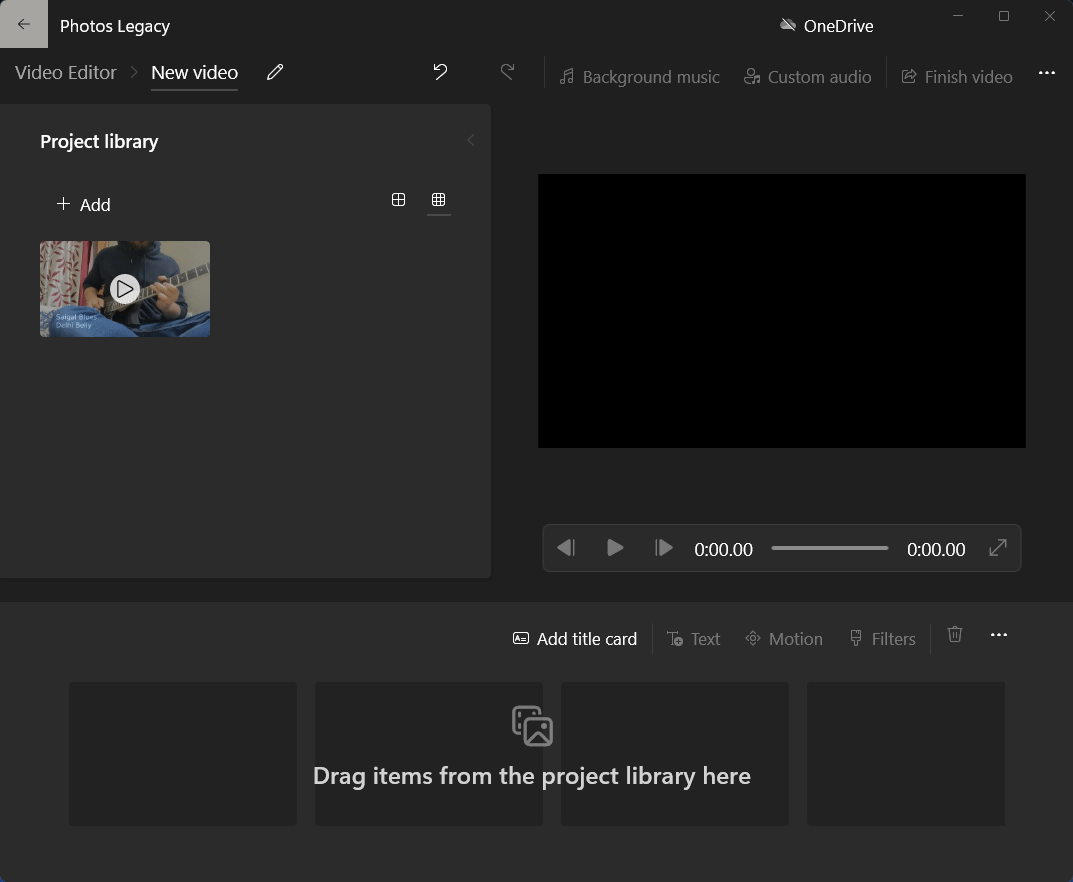Open the top-right More options menu

click(1047, 72)
